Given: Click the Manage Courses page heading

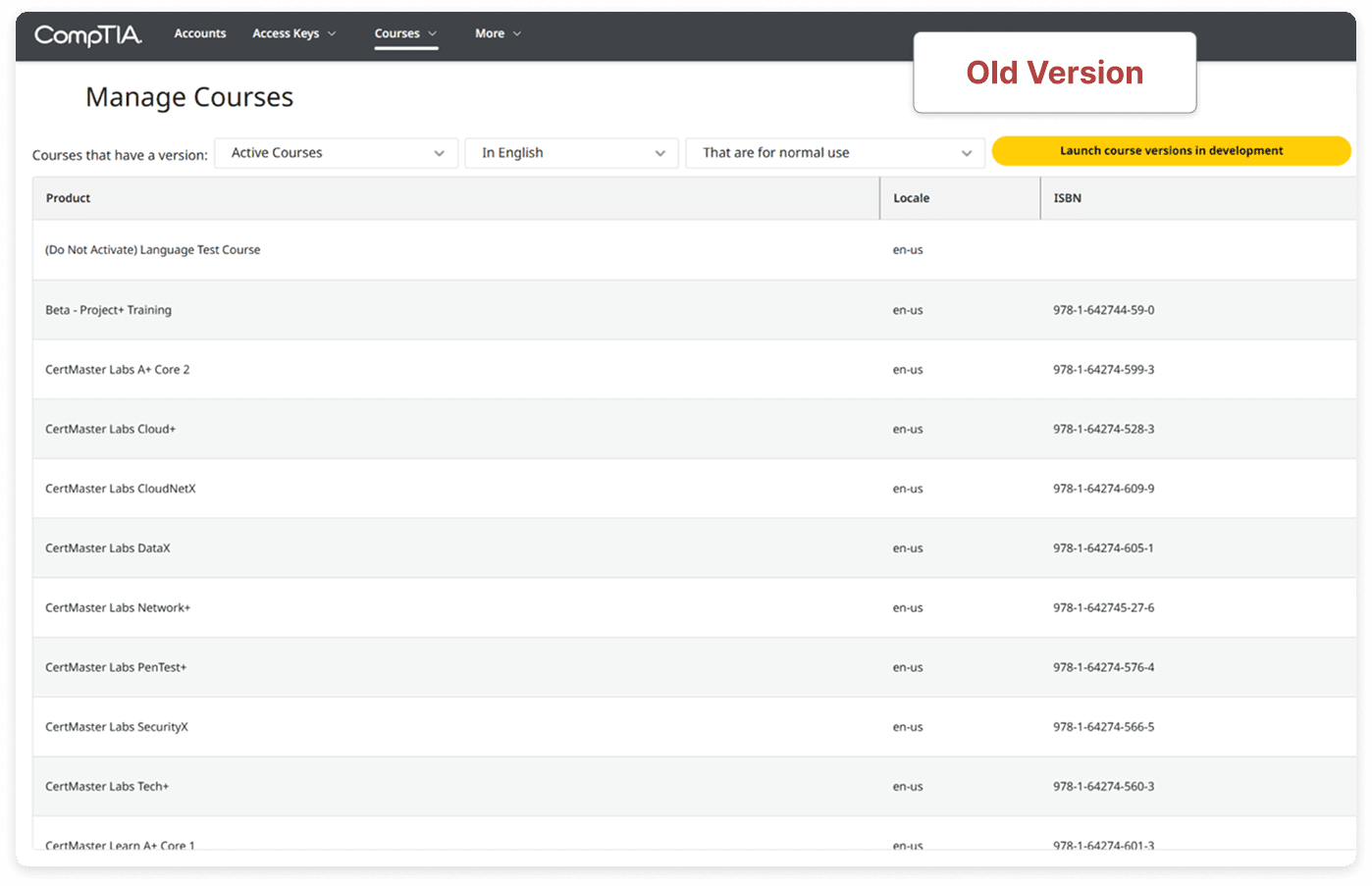Looking at the screenshot, I should click(x=189, y=97).
